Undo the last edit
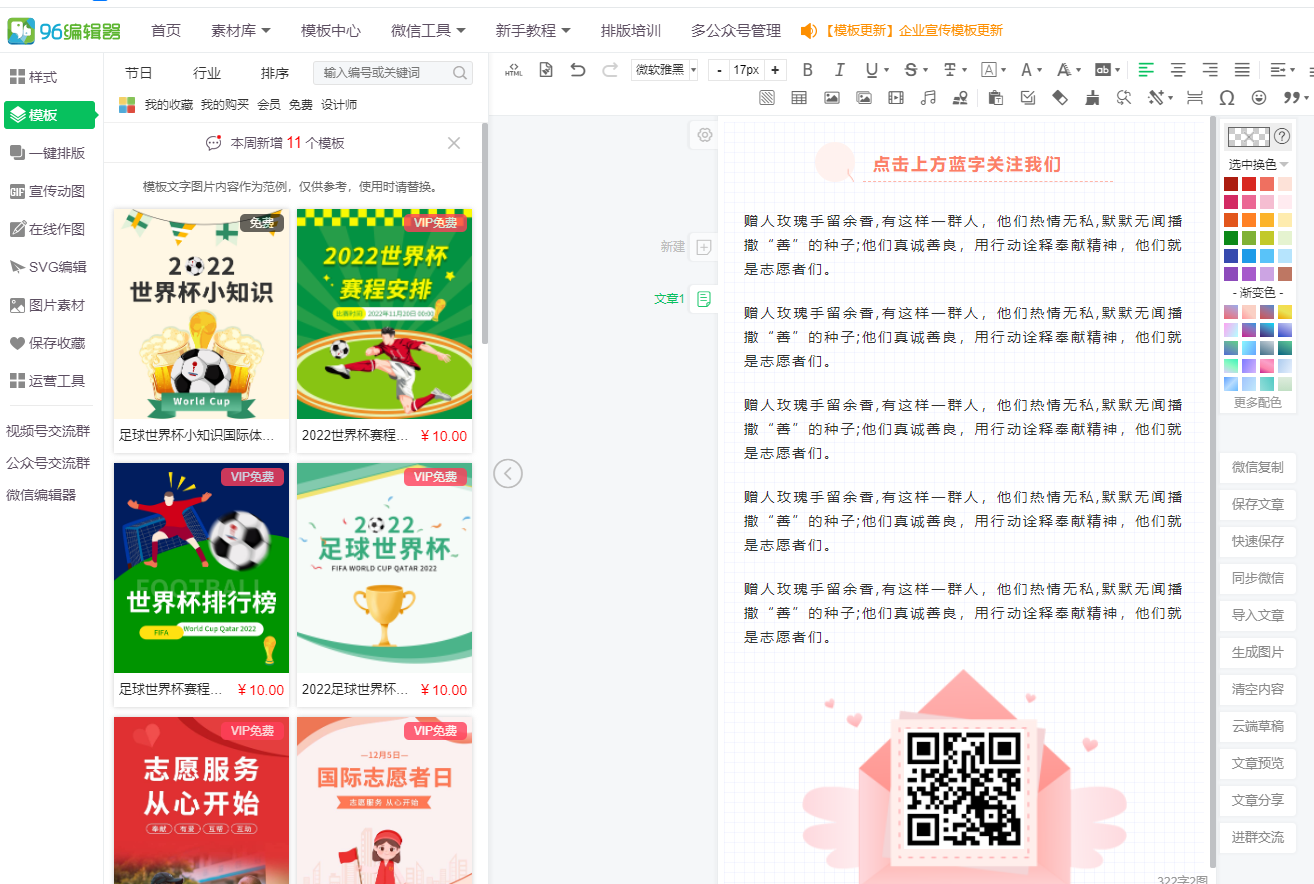 [578, 70]
